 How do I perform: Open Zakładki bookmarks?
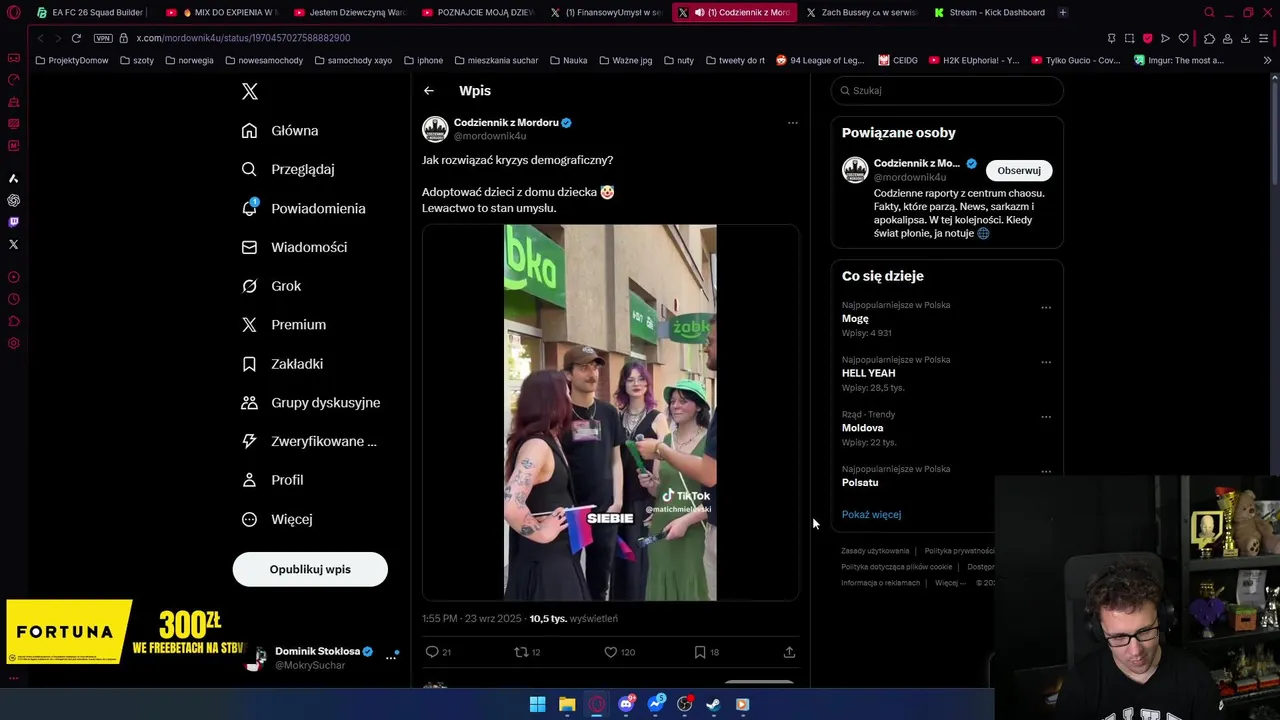282,364
